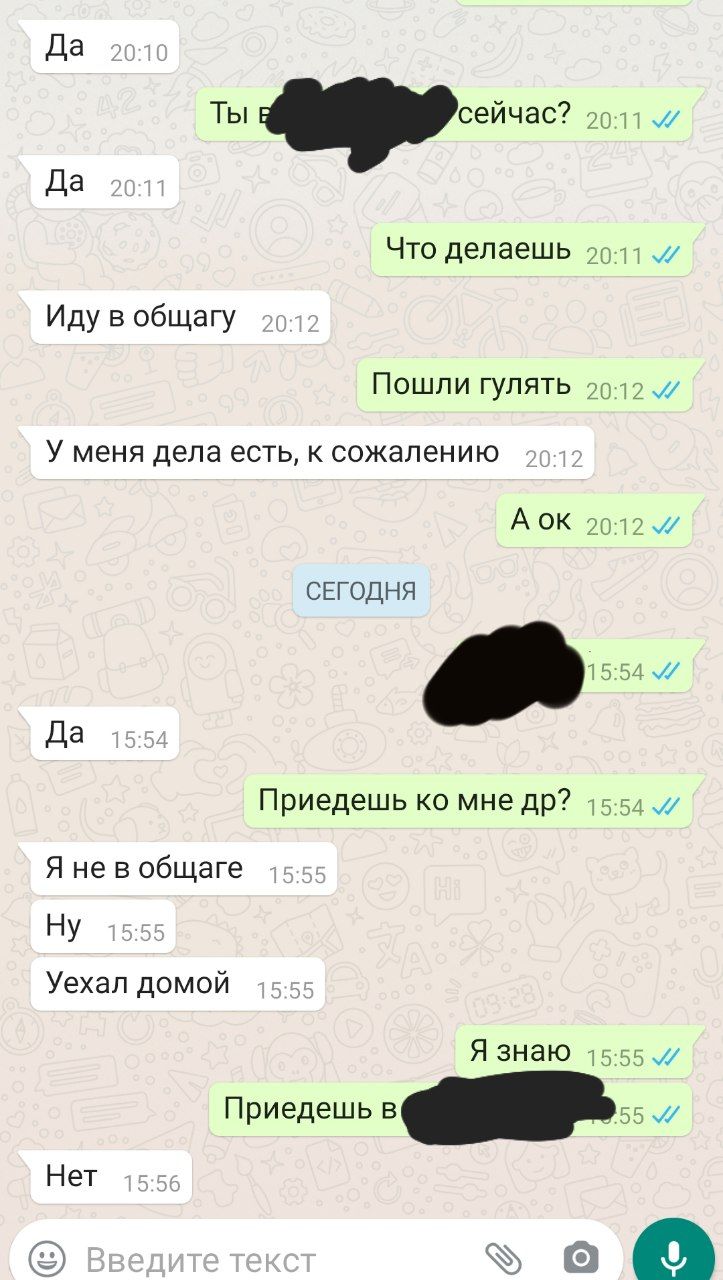Tap the 'У меня дела есть, к сожалению' message

(x=312, y=453)
